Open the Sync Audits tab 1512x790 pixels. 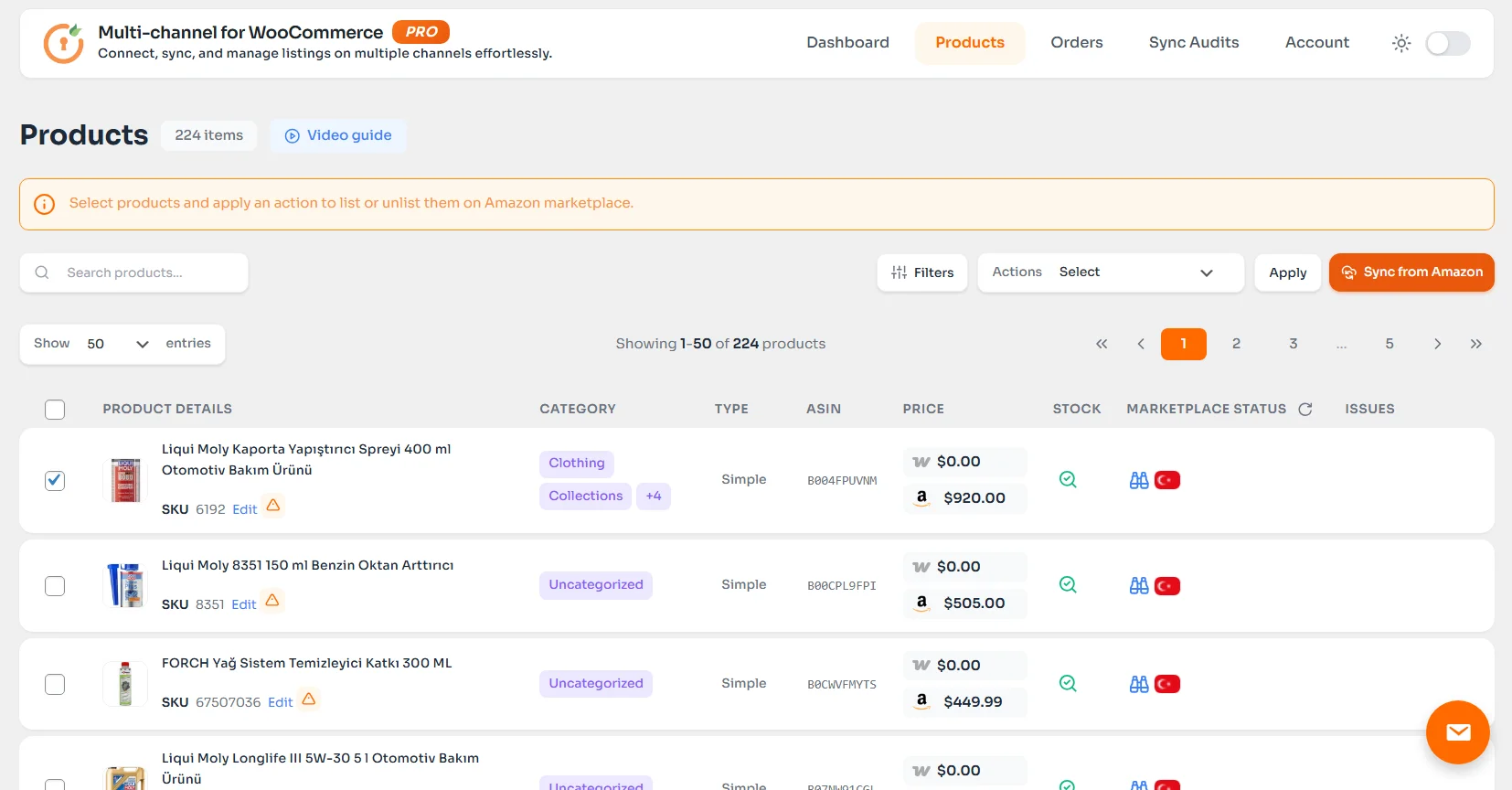(x=1194, y=42)
